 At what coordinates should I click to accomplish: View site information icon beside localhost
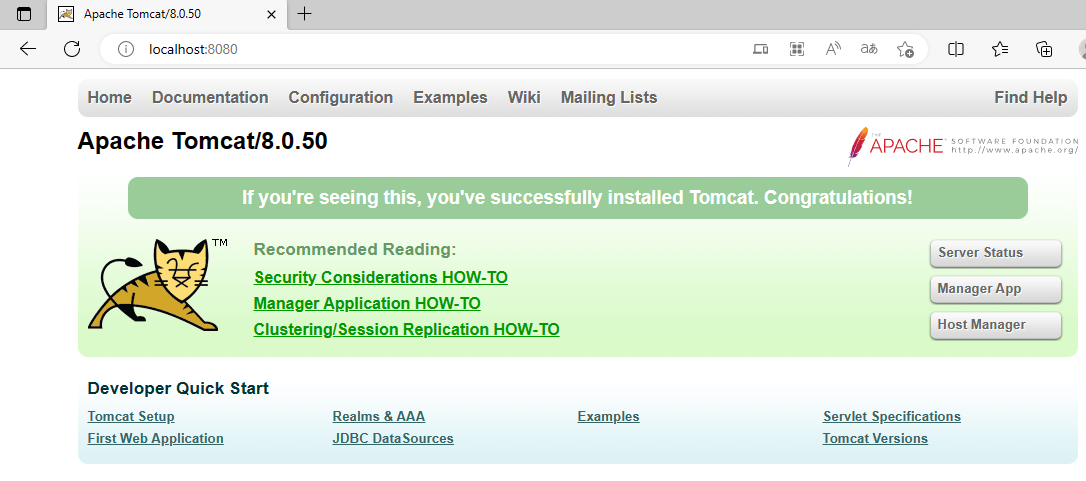click(125, 49)
